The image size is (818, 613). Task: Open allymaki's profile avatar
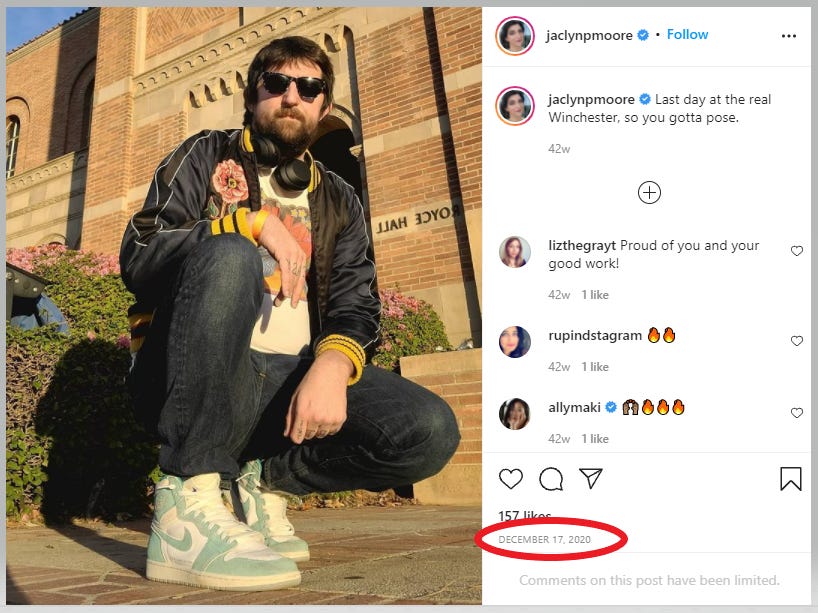coord(515,414)
